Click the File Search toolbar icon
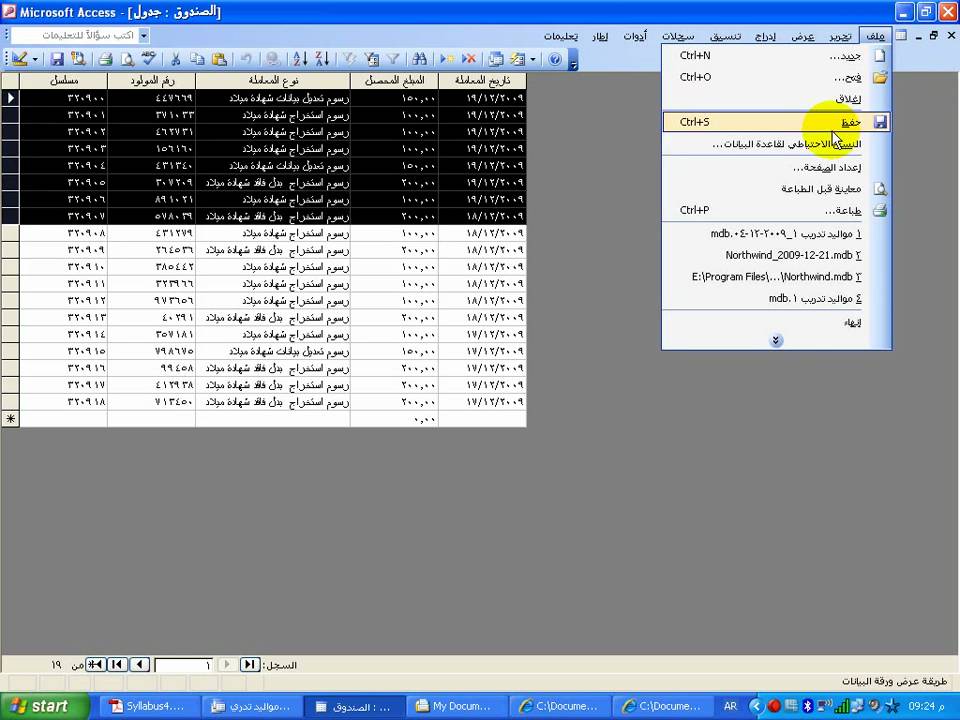Viewport: 960px width, 720px height. [78, 59]
